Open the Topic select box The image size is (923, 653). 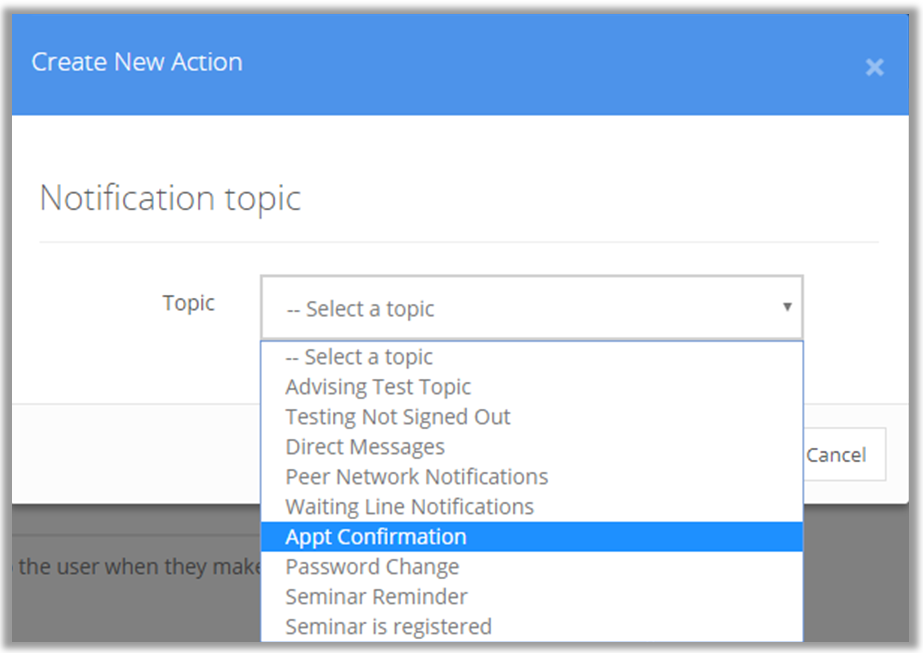coord(530,308)
